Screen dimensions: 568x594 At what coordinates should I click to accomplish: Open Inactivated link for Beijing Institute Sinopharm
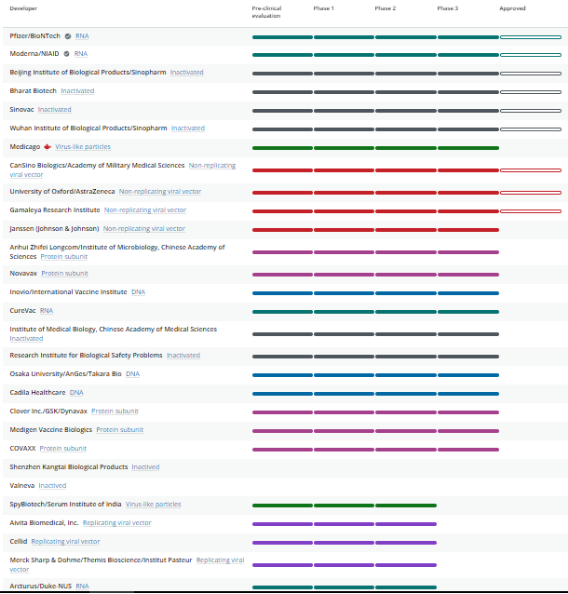pos(187,72)
